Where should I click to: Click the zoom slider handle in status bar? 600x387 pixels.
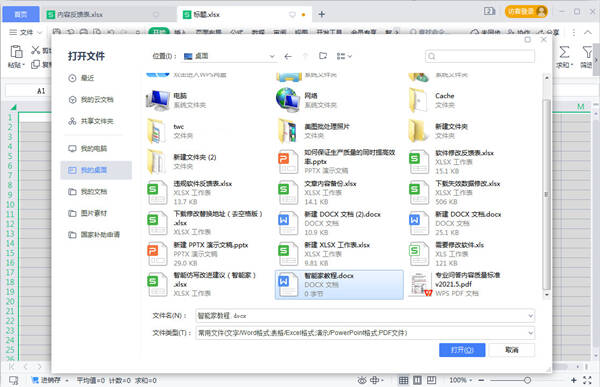pos(527,380)
